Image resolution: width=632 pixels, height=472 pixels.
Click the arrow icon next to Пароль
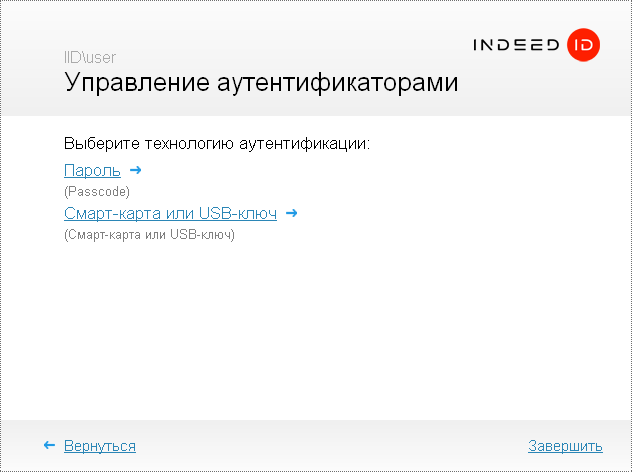[136, 170]
